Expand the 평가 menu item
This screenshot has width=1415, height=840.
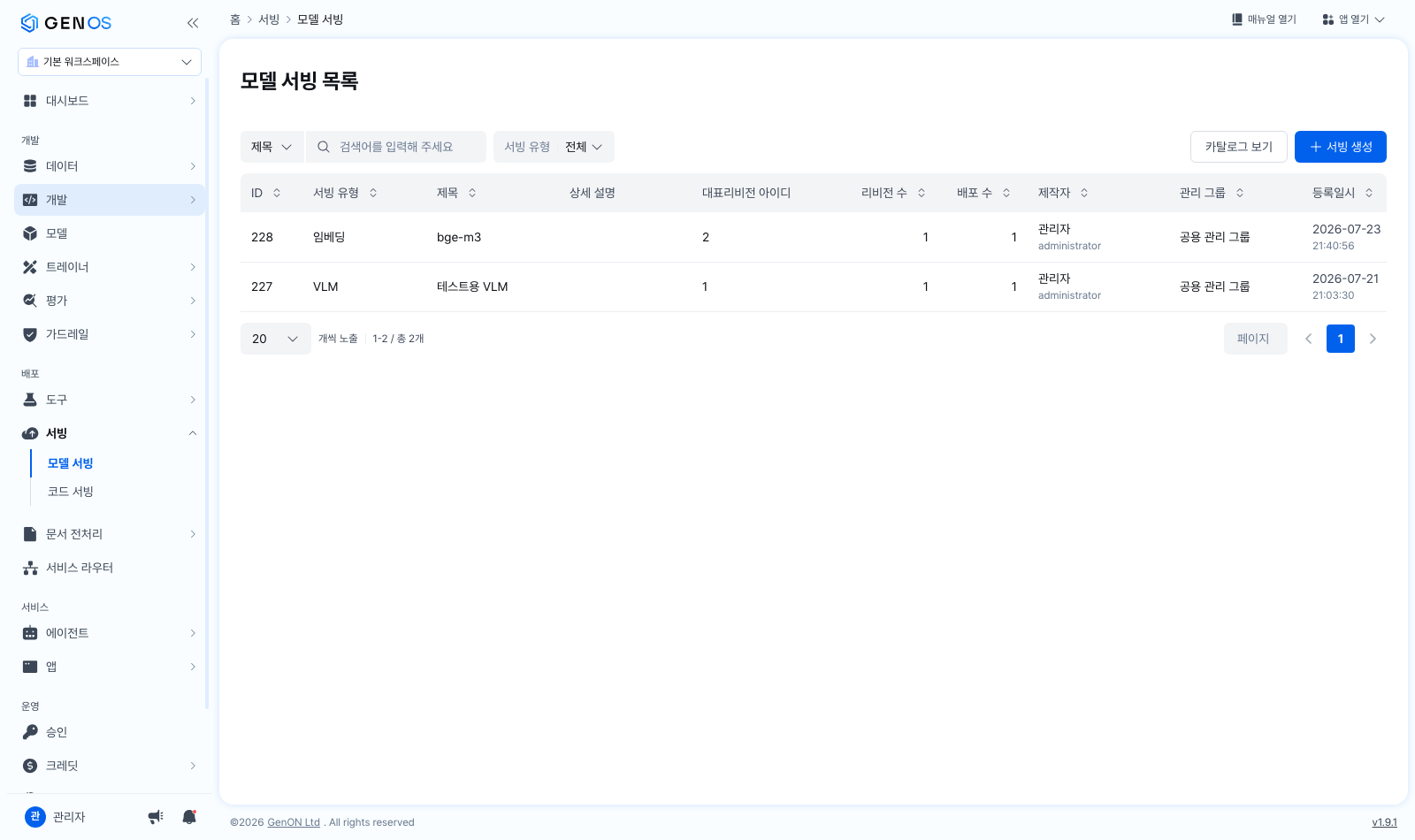click(110, 301)
